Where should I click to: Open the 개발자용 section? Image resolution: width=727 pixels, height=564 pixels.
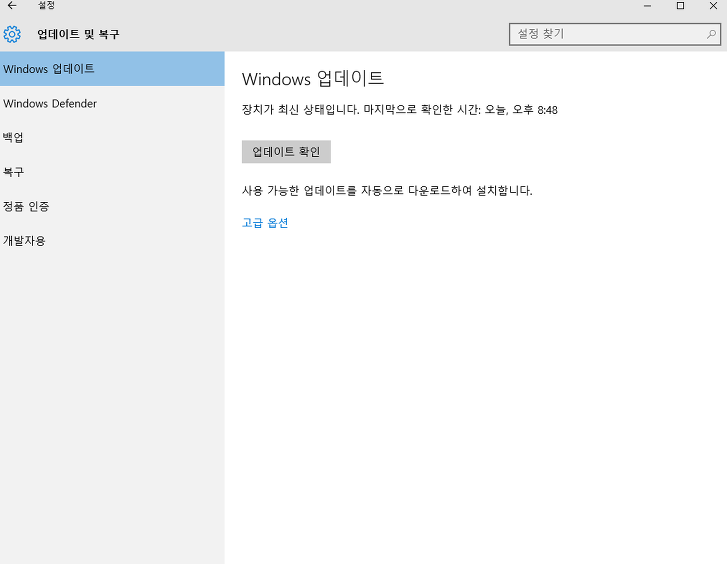point(112,241)
